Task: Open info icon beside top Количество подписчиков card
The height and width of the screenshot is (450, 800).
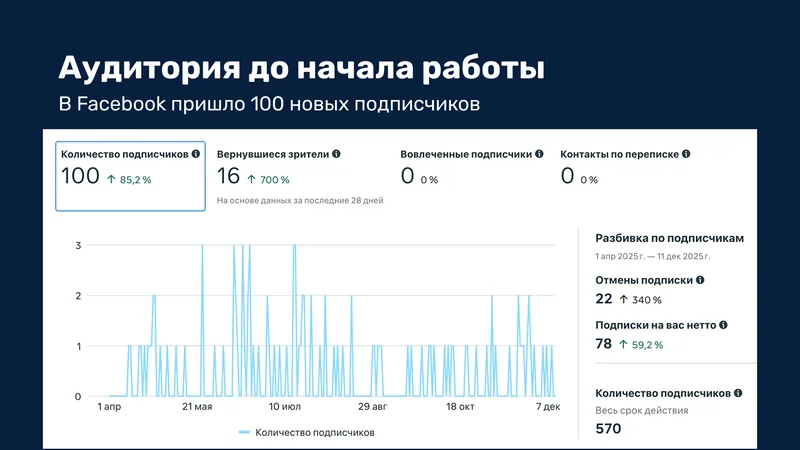Action: pos(195,154)
